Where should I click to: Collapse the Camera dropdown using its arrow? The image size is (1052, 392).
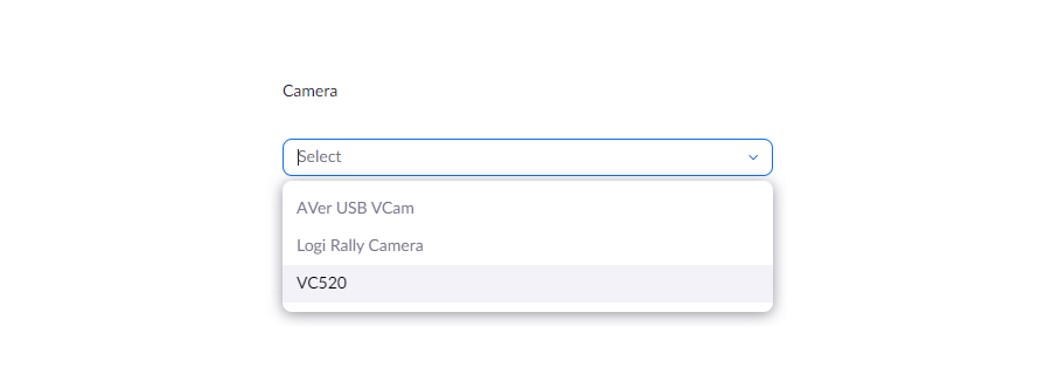753,157
